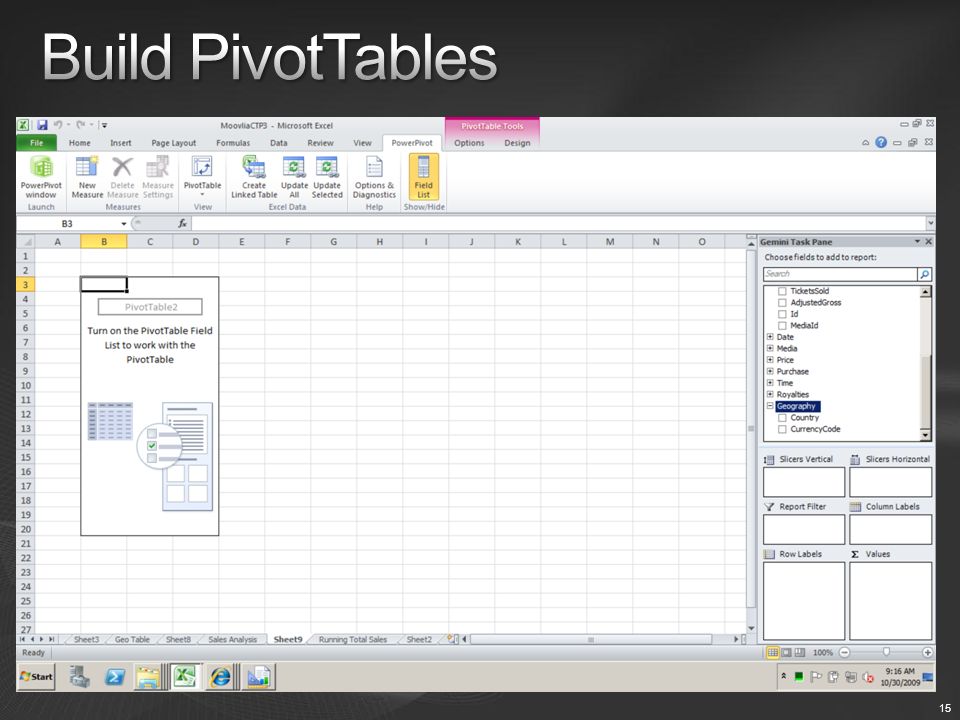The height and width of the screenshot is (720, 960).
Task: Click the zoom out minus button
Action: (844, 653)
